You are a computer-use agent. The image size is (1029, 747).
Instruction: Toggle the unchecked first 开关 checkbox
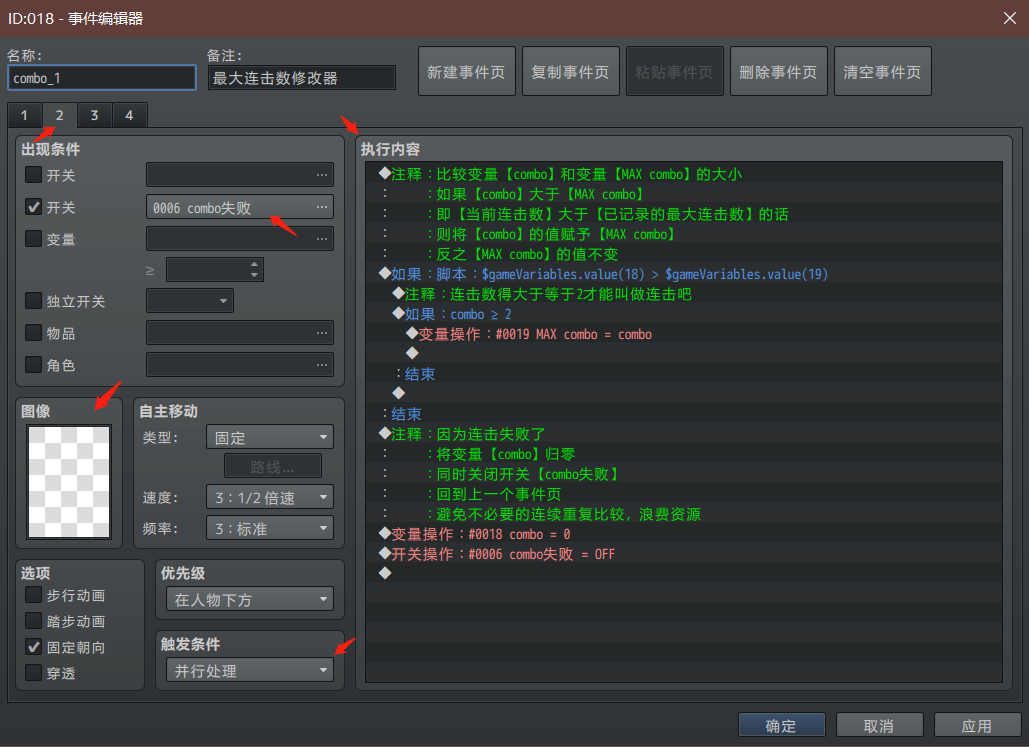click(x=33, y=175)
